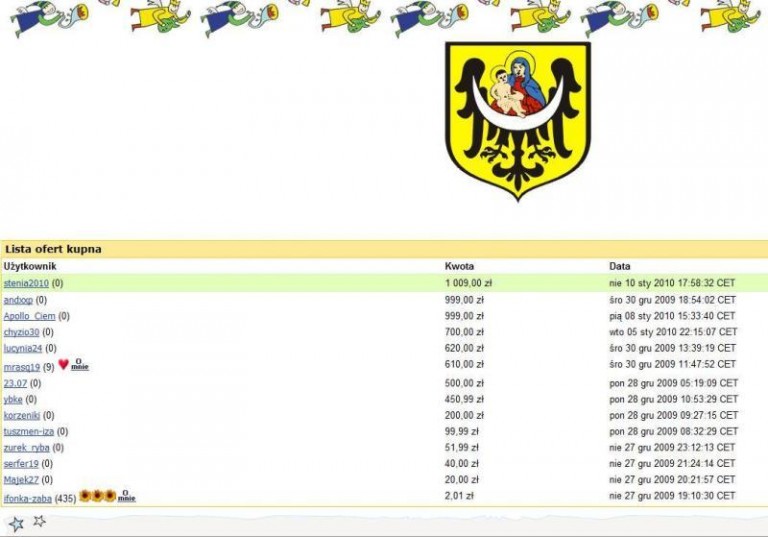Open the Apollo_Ciem user link

coord(29,316)
